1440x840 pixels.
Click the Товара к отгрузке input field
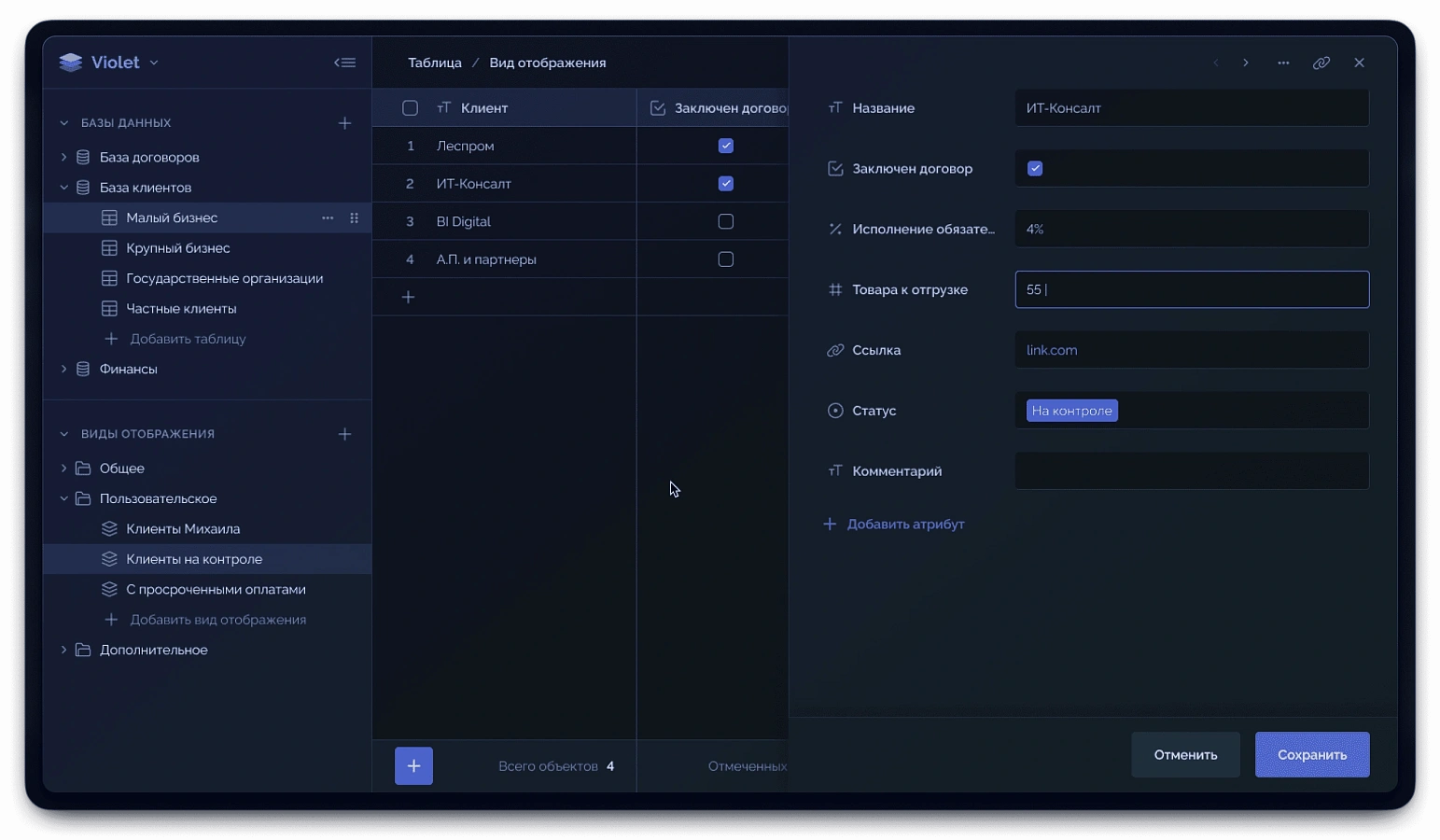click(x=1192, y=289)
